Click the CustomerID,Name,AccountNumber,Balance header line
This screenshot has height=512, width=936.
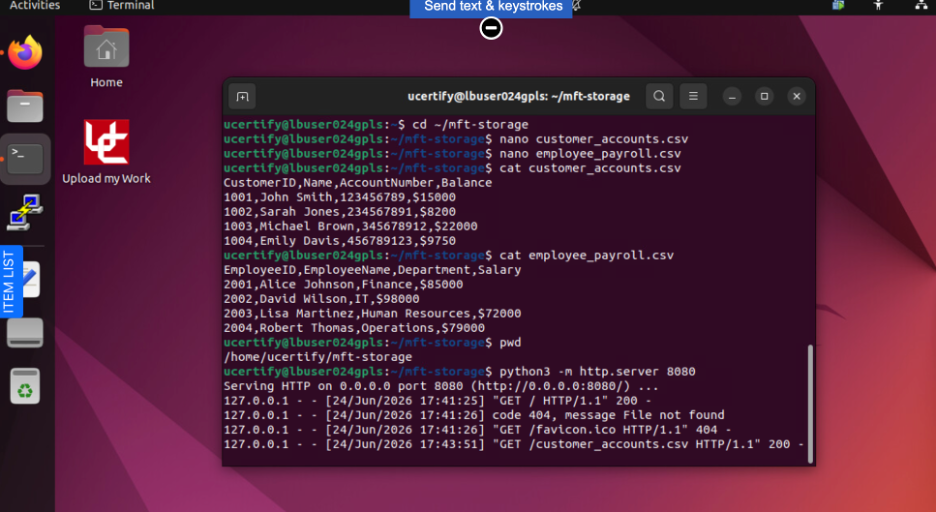coord(358,183)
